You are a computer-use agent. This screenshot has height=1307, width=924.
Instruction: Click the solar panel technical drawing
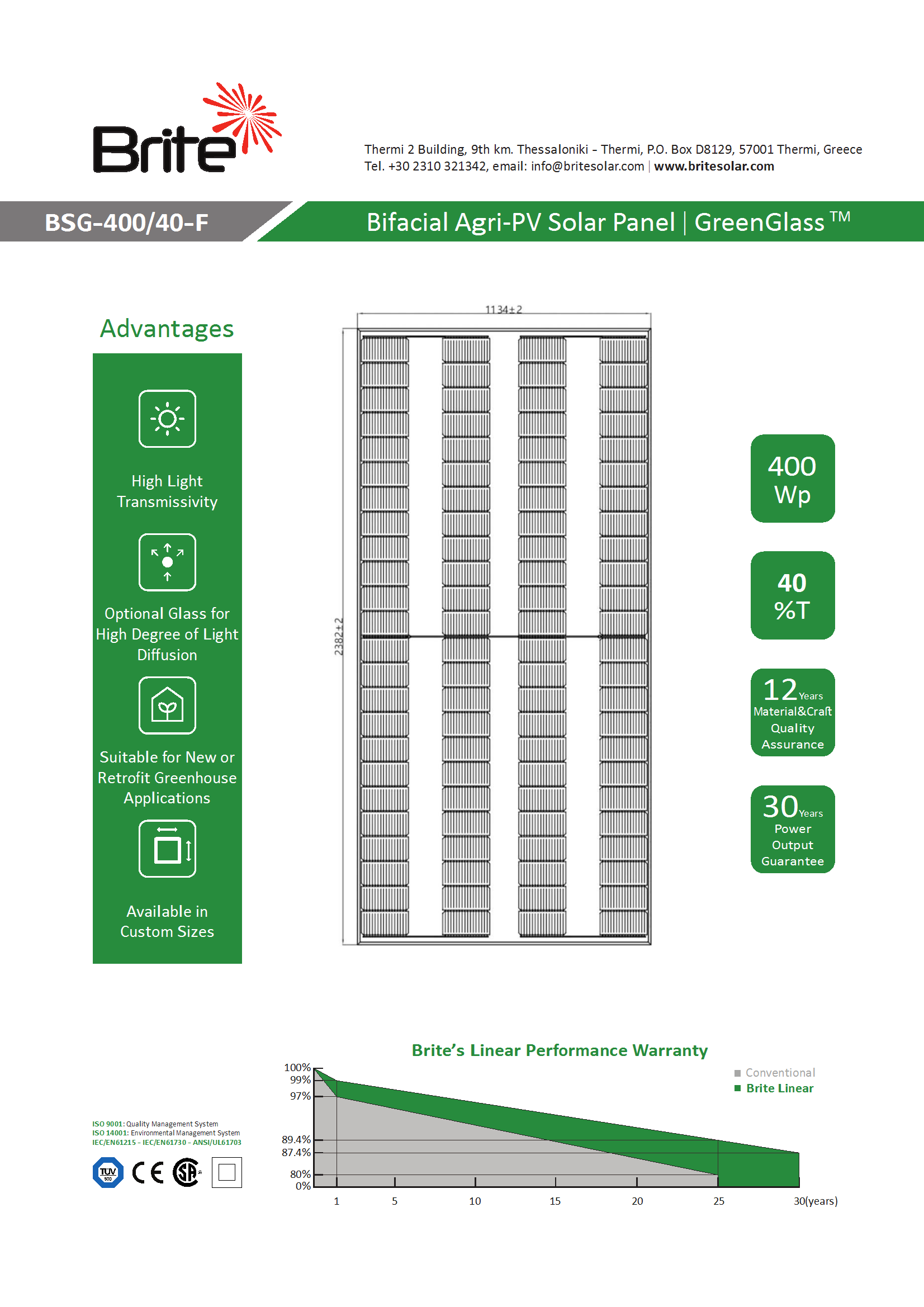point(504,636)
